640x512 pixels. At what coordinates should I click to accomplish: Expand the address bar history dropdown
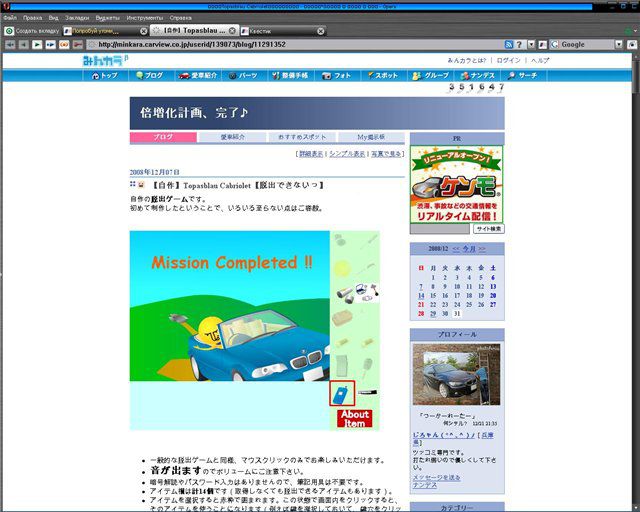point(531,45)
